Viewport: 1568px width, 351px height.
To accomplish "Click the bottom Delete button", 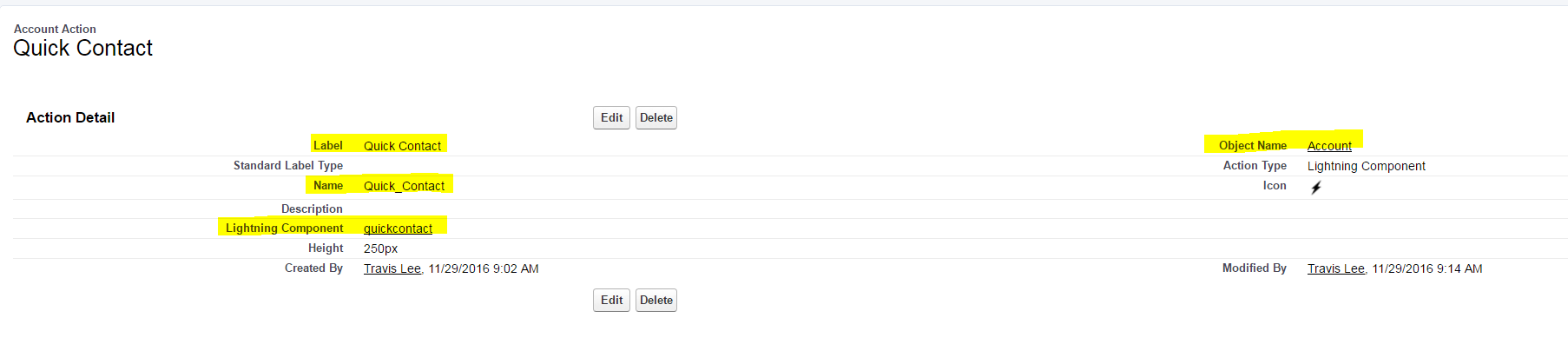I will (656, 301).
